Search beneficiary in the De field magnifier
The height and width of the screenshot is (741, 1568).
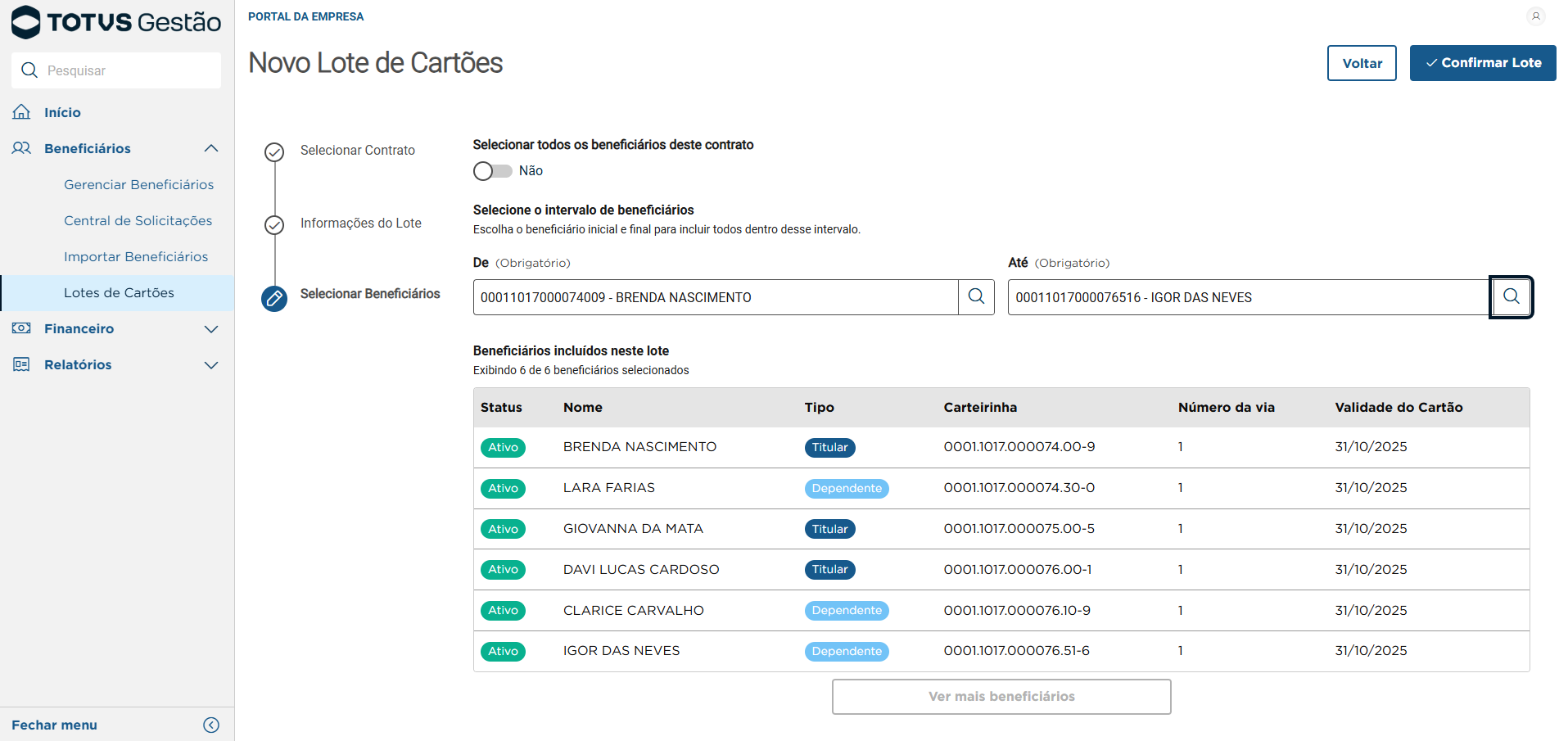click(x=976, y=297)
